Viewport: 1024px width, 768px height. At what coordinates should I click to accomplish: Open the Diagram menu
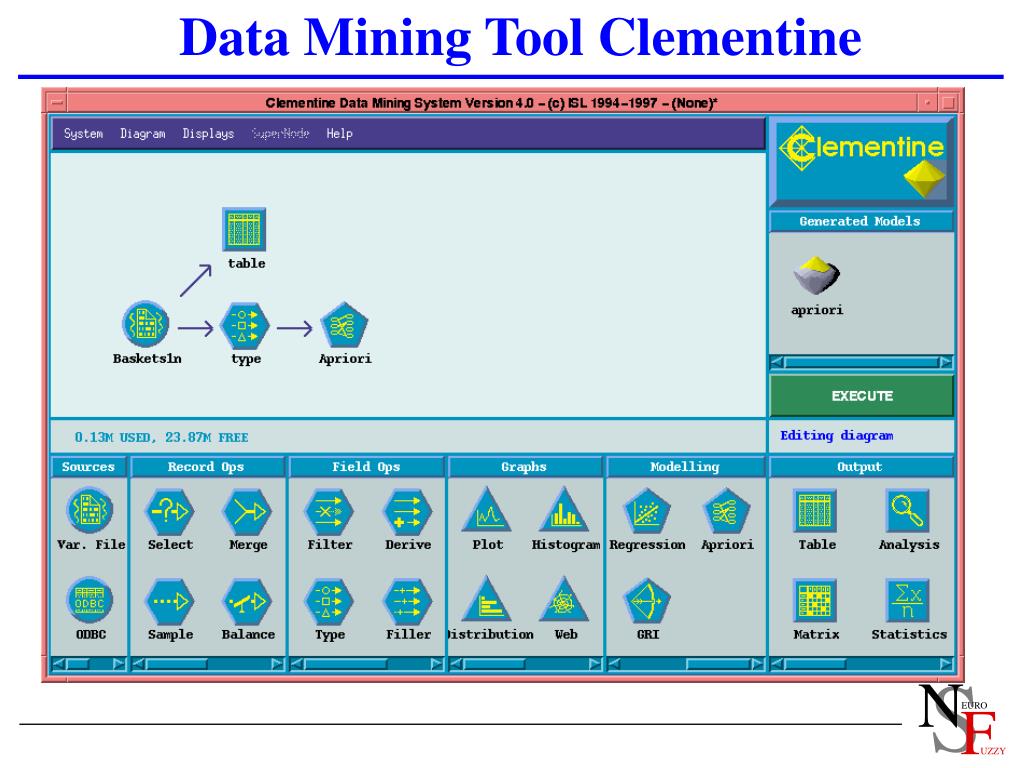pyautogui.click(x=142, y=134)
